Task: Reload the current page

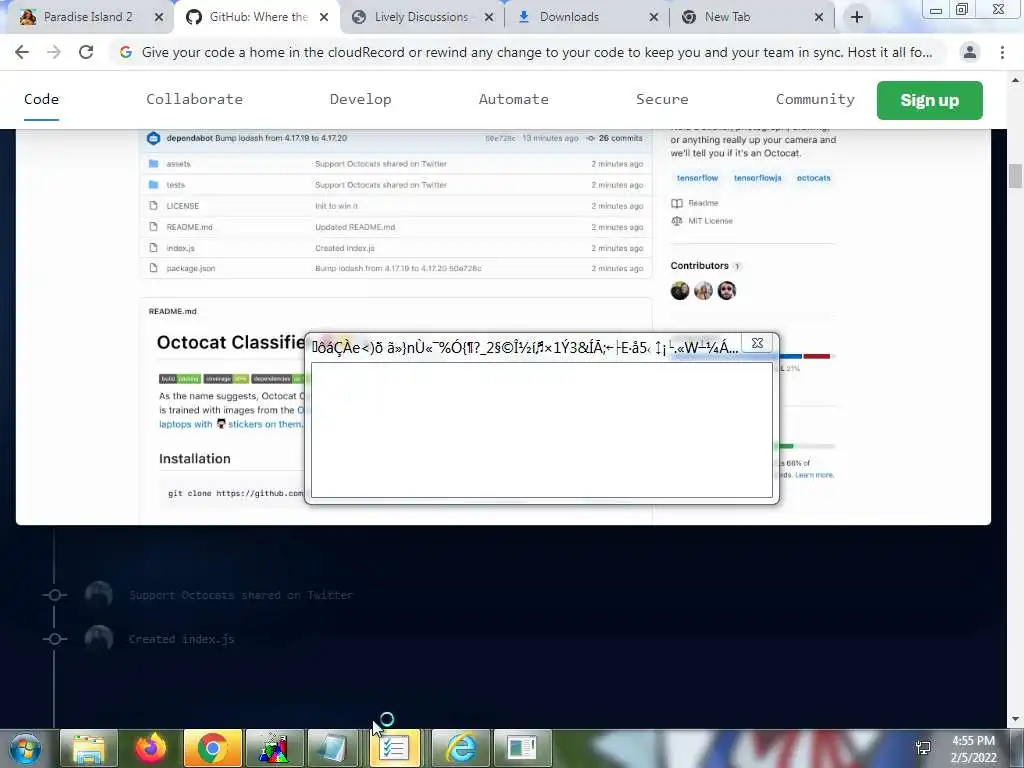Action: click(86, 52)
